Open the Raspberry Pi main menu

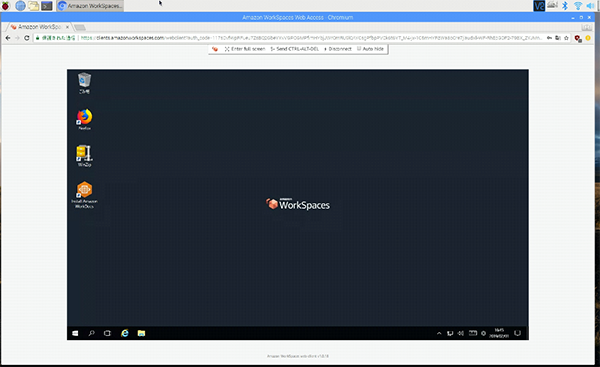(6, 6)
